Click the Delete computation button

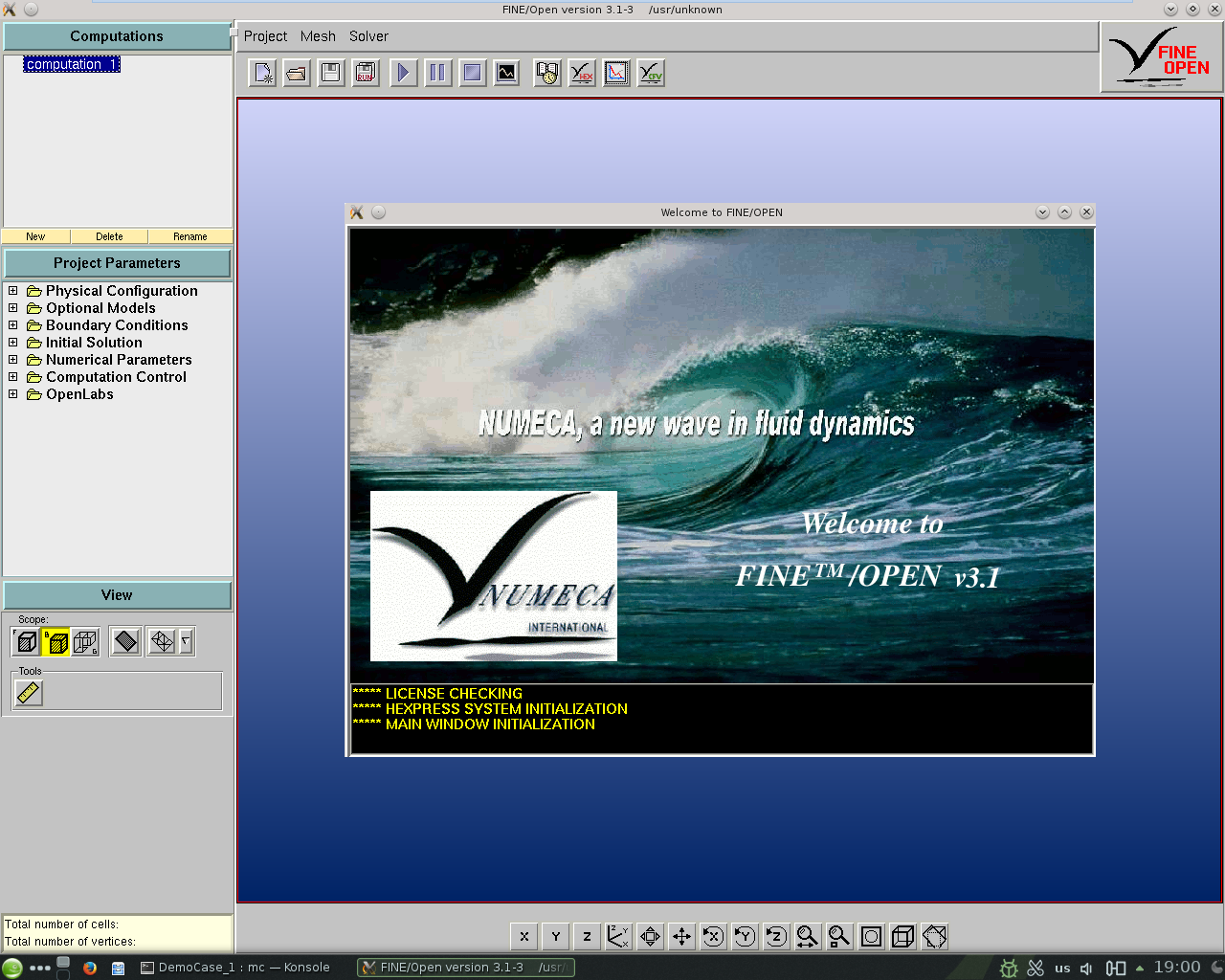109,236
